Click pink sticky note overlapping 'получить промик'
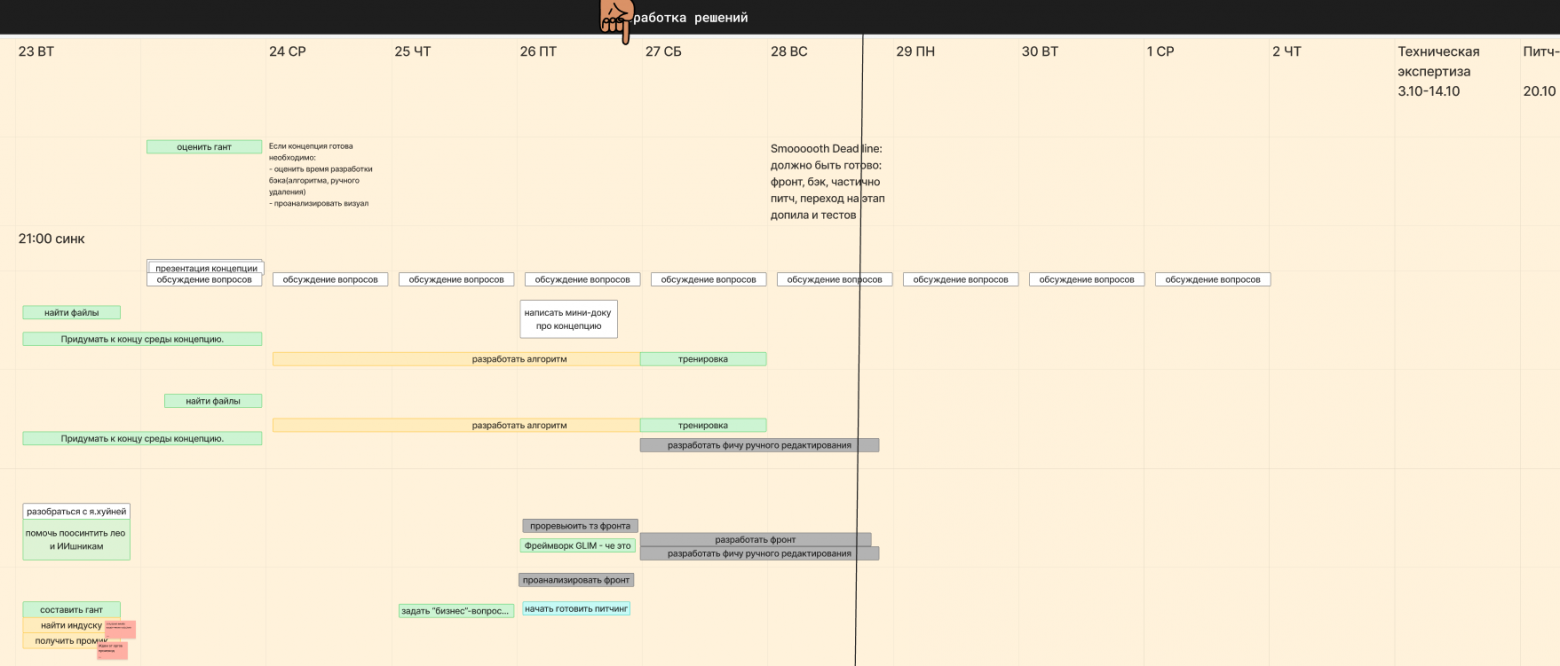Screen dimensions: 1560x666 coord(112,651)
